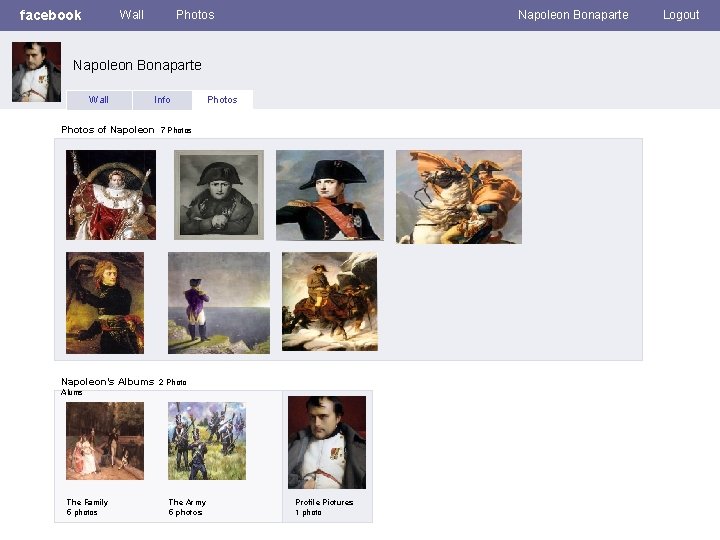The image size is (720, 540).
Task: Select the Photos profile tab
Action: point(222,100)
